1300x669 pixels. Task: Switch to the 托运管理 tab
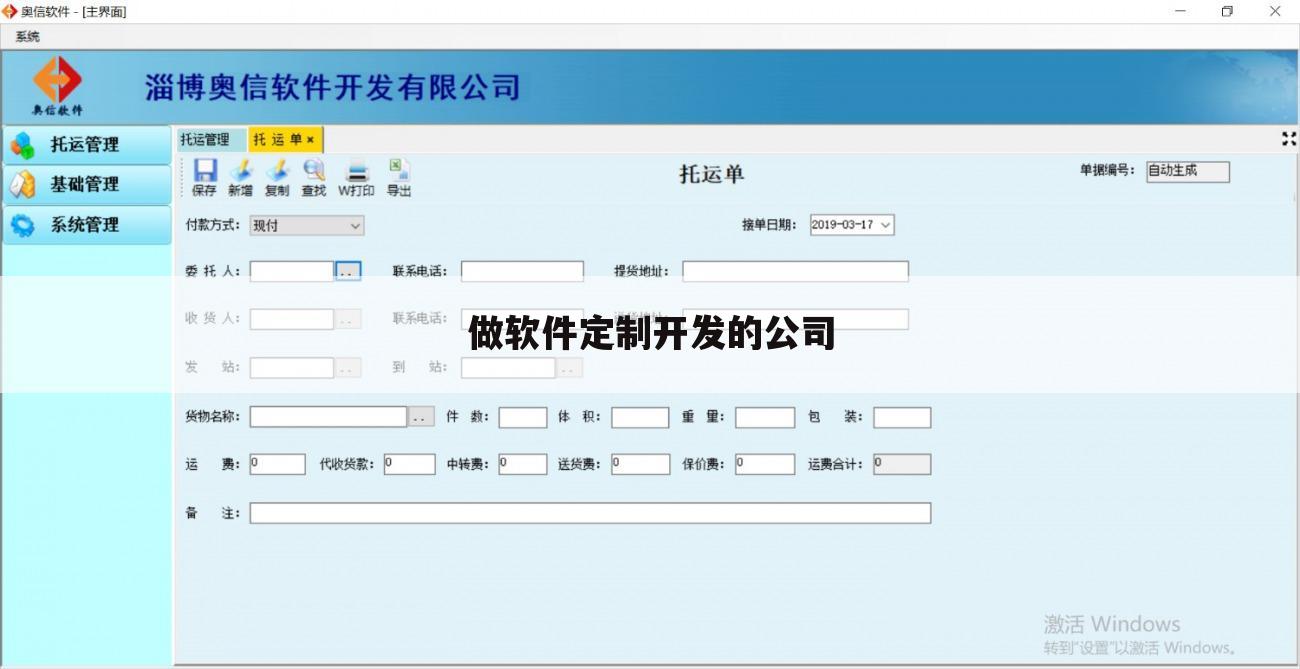tap(203, 139)
